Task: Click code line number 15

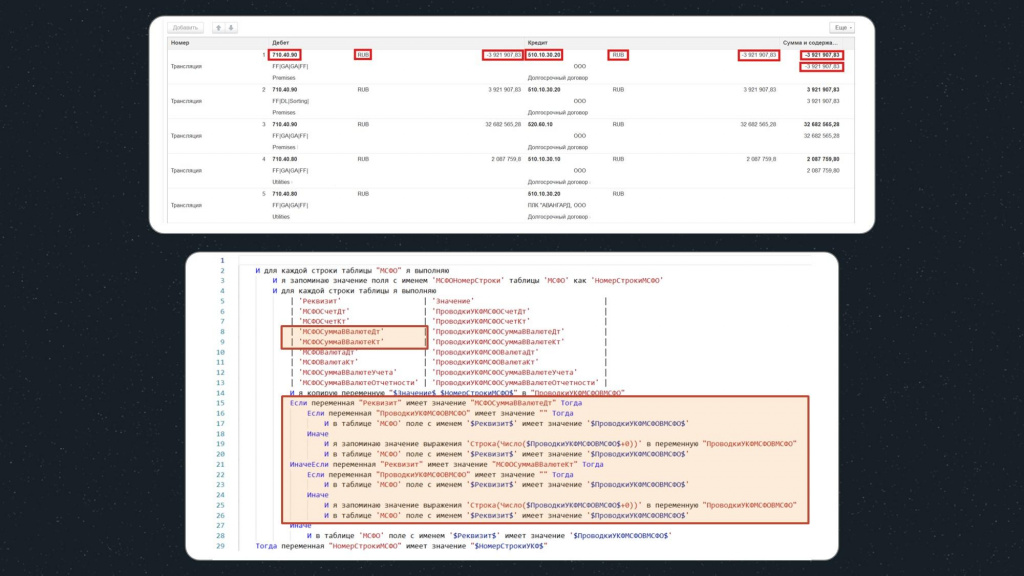Action: [220, 403]
